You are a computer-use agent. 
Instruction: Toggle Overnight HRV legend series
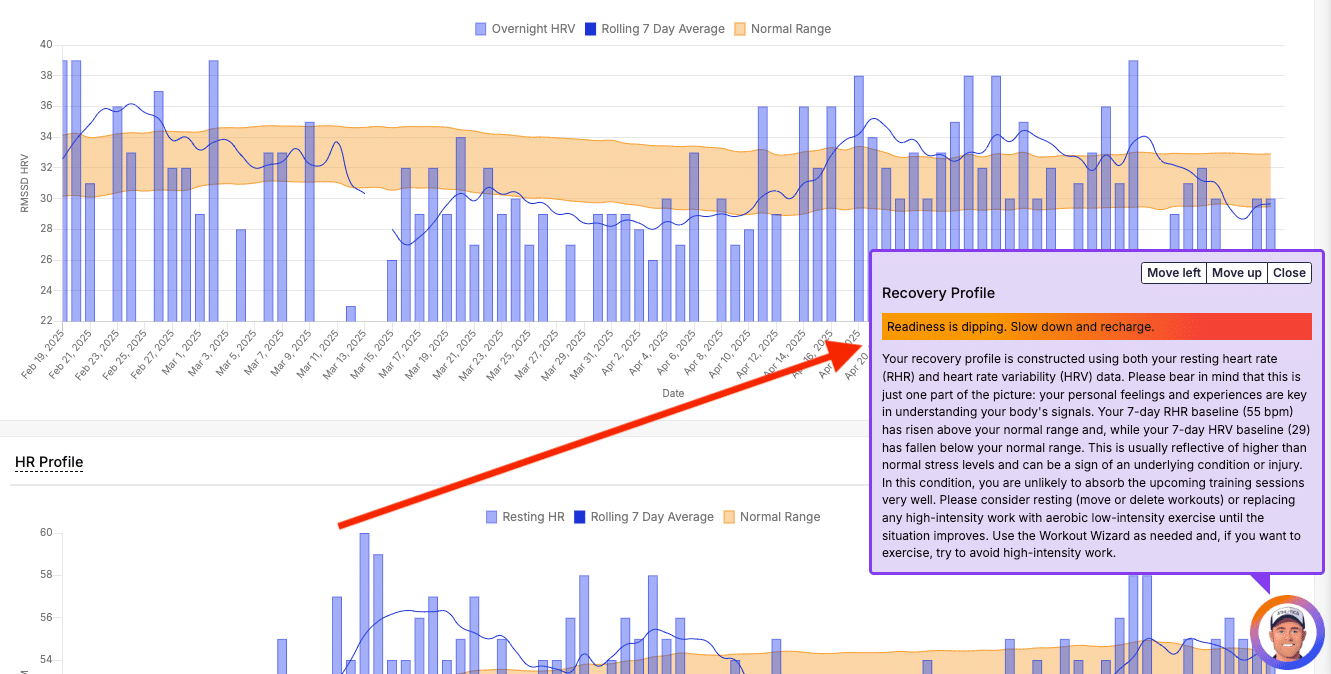tap(525, 29)
